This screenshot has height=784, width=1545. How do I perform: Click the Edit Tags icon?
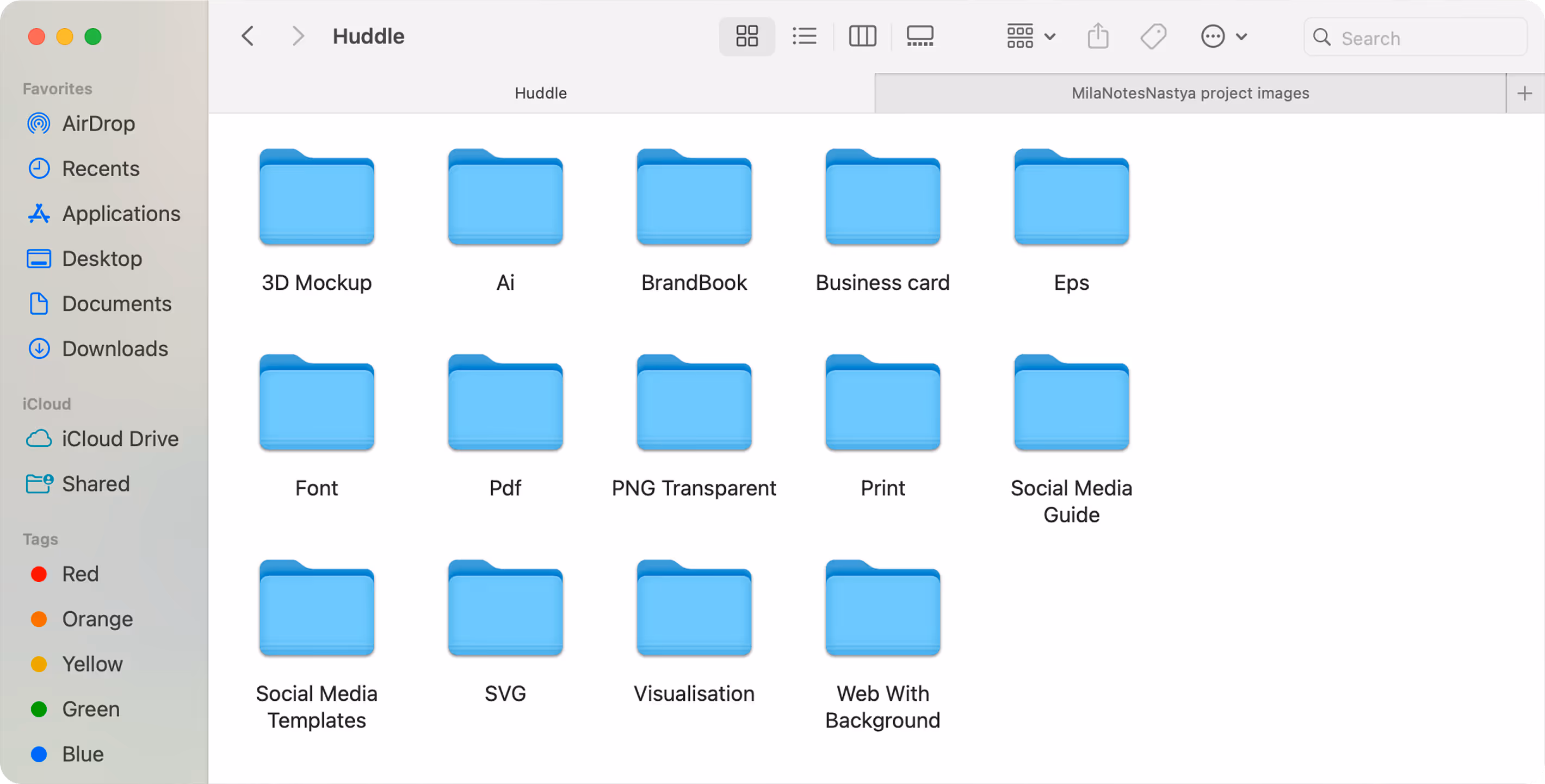click(1153, 36)
